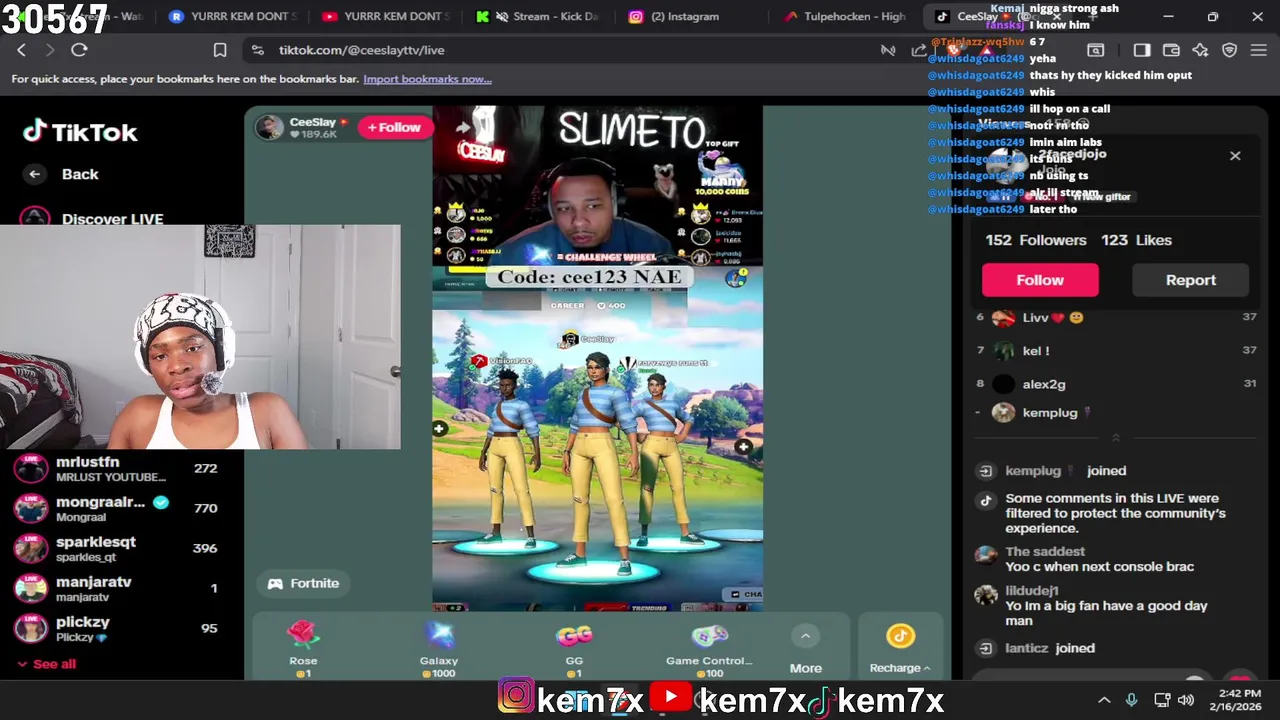Open the Brave Wallet icon

(1171, 50)
